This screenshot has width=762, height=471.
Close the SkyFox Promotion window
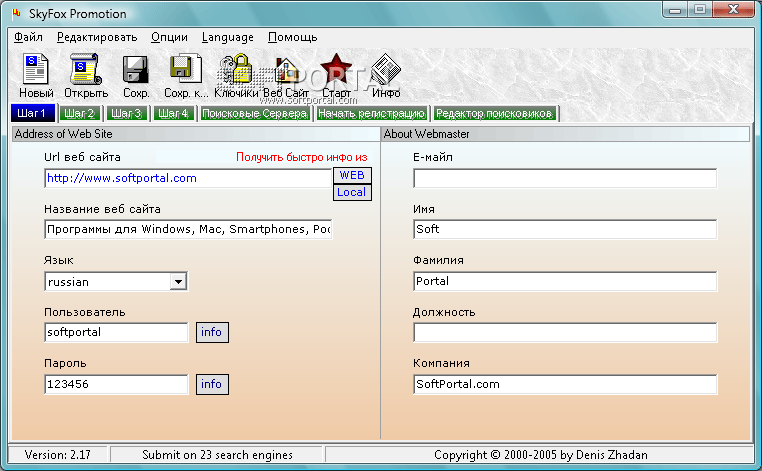tap(734, 9)
